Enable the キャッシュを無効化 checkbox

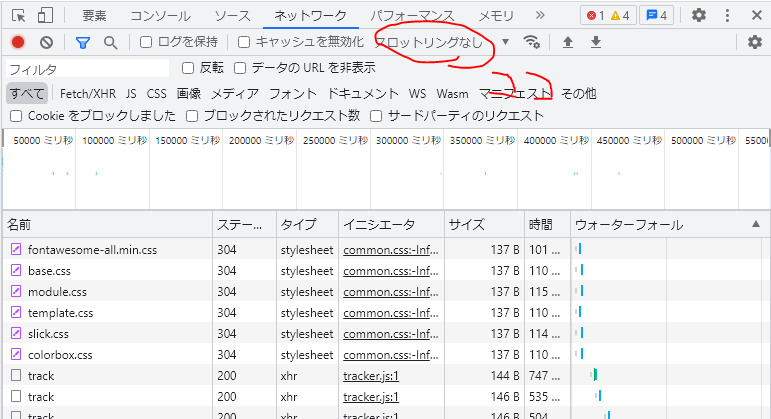244,42
